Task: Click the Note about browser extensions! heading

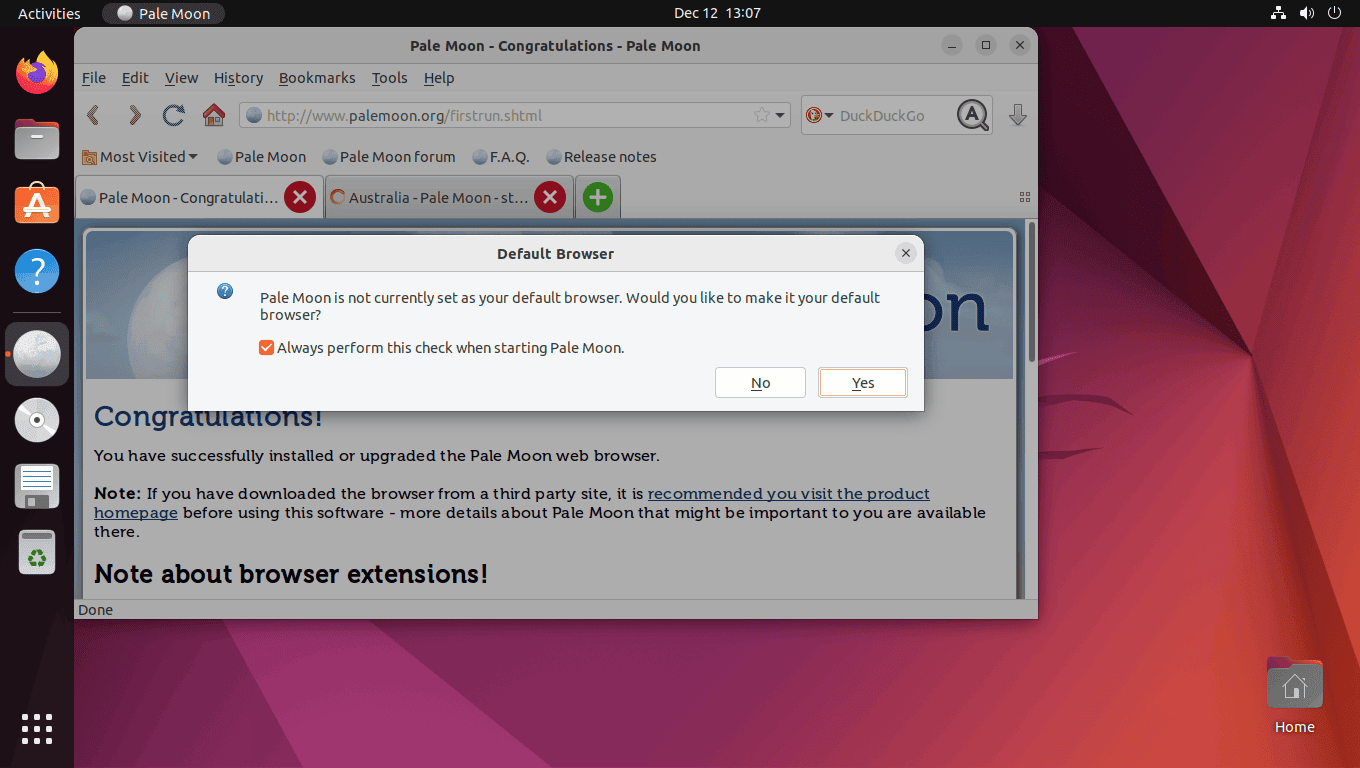Action: pos(291,574)
